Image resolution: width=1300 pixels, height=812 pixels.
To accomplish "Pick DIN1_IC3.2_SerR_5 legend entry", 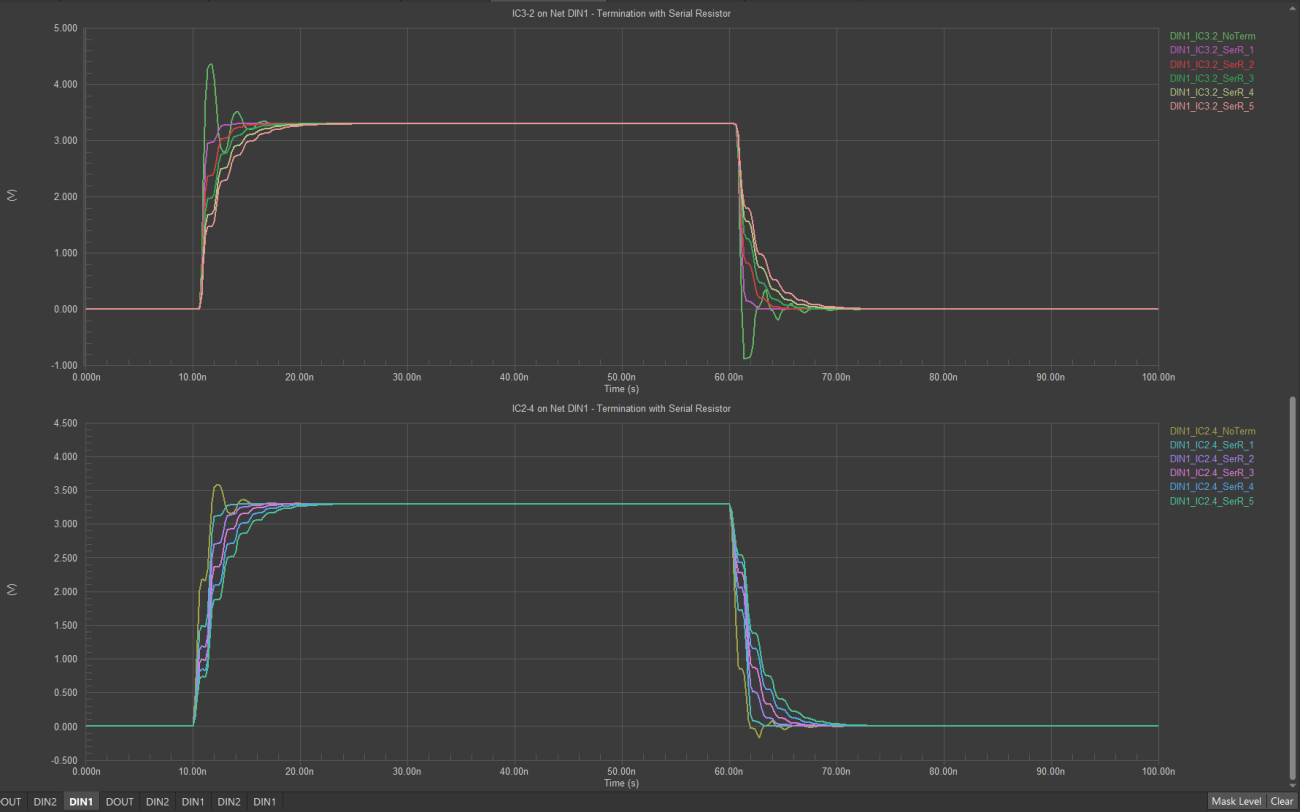I will pos(1212,106).
